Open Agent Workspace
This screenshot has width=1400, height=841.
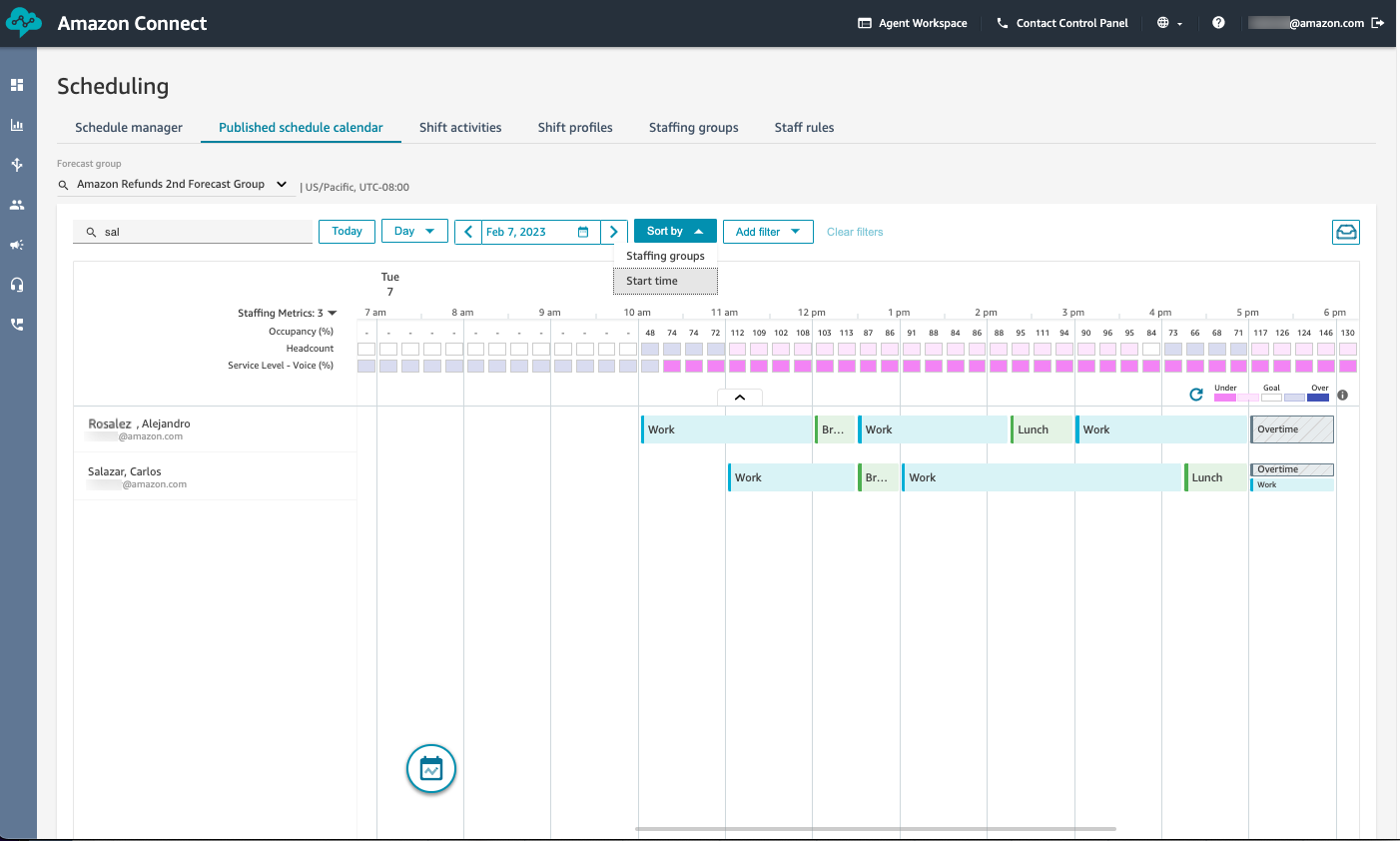pos(913,23)
